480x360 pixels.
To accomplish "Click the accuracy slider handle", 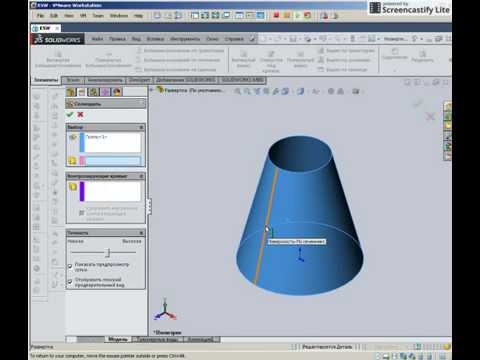I will coord(108,253).
